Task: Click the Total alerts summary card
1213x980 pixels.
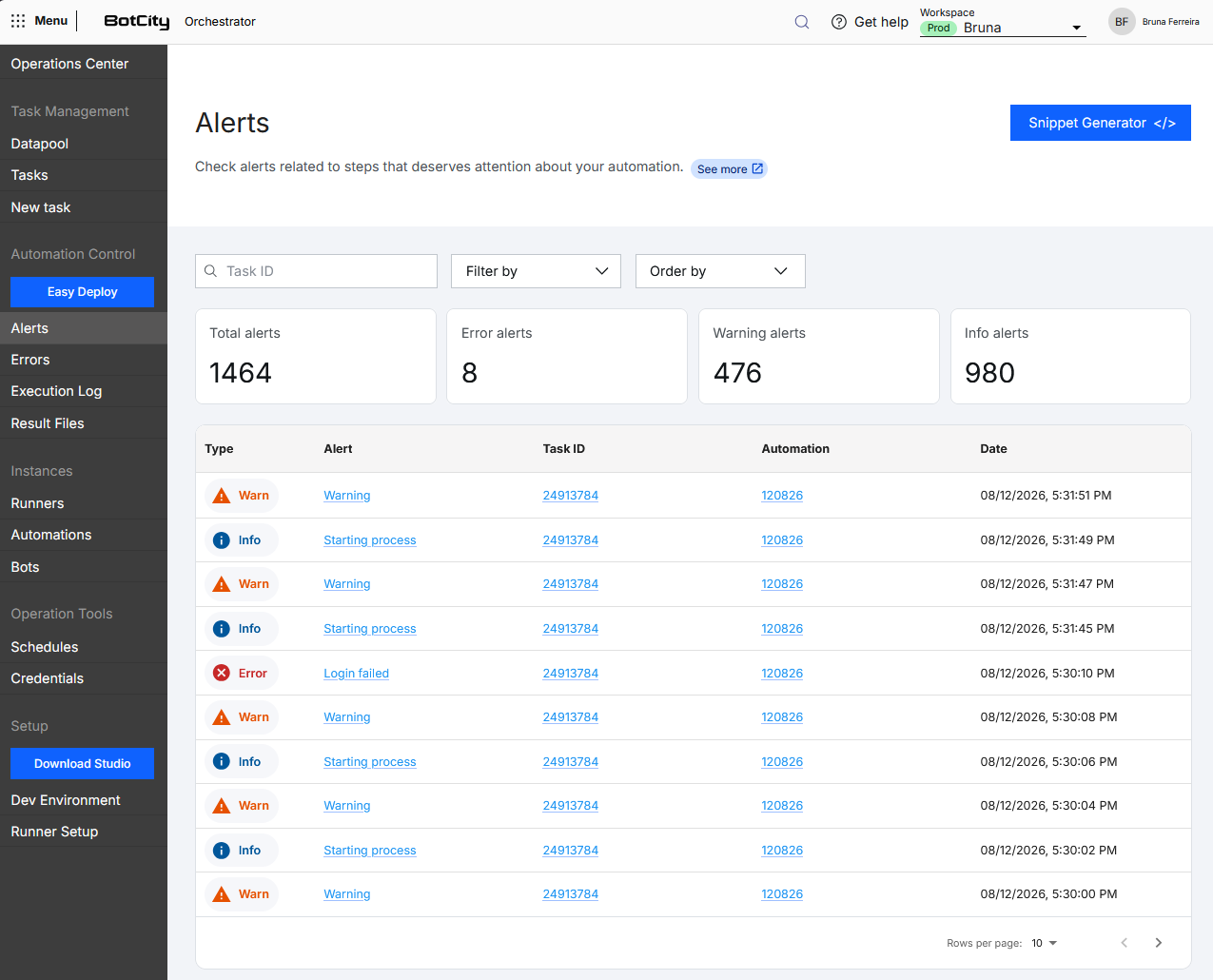Action: [316, 356]
